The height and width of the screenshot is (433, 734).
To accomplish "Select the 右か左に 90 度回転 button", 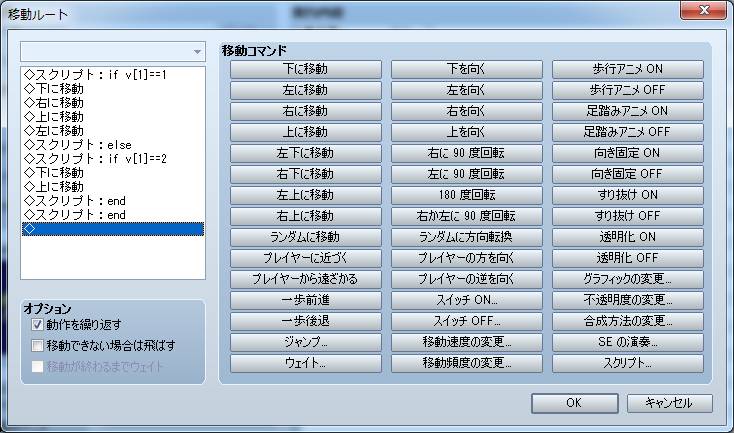I will point(467,216).
